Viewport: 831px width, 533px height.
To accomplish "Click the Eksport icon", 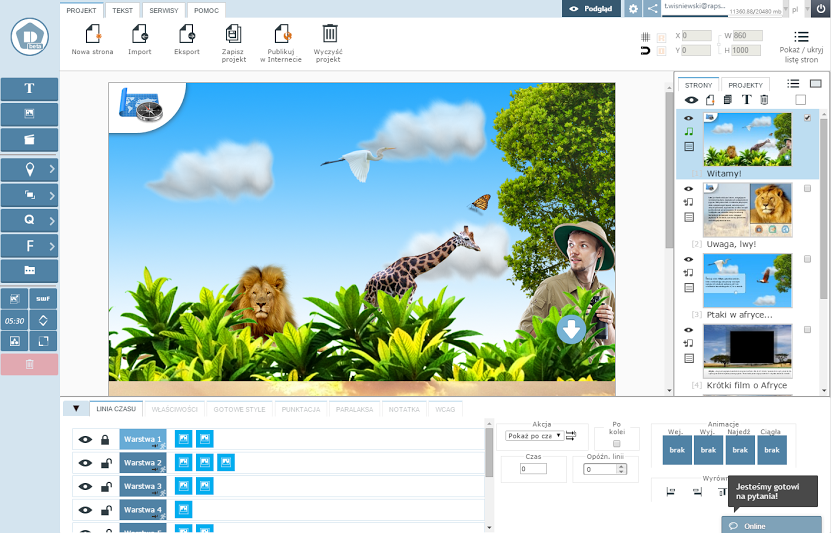I will coord(186,36).
